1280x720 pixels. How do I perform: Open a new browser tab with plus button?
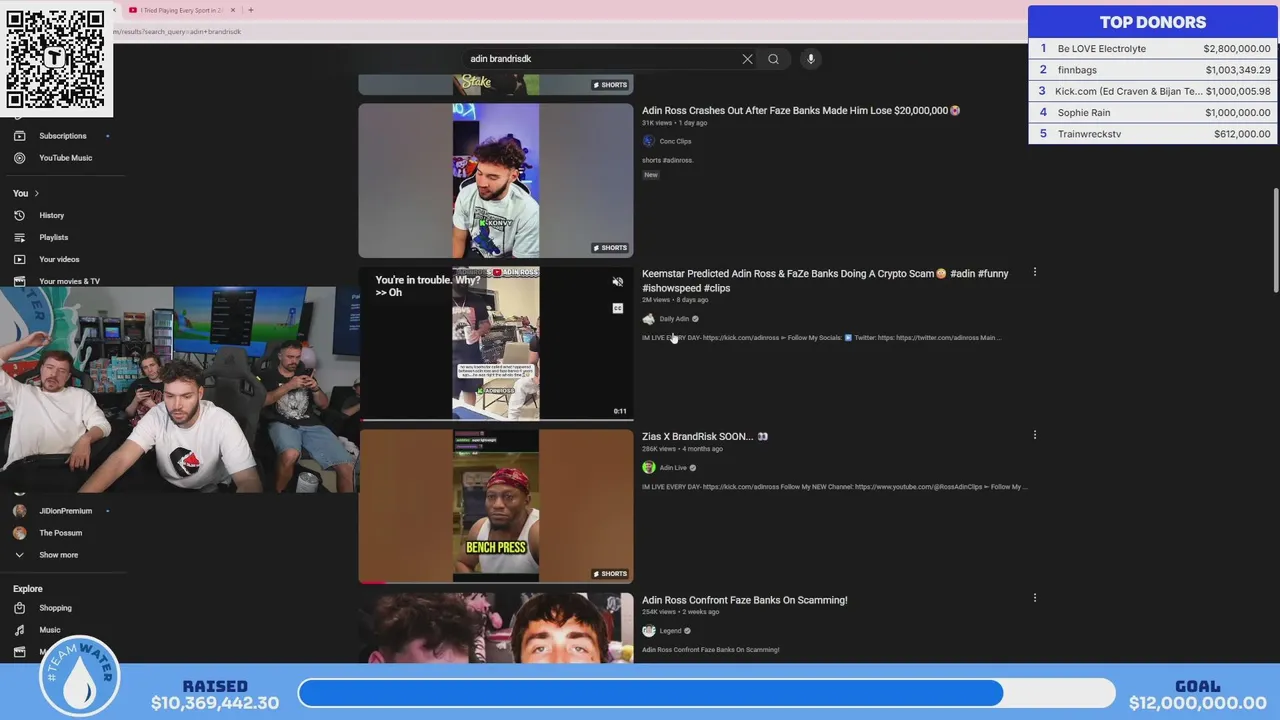click(x=250, y=10)
